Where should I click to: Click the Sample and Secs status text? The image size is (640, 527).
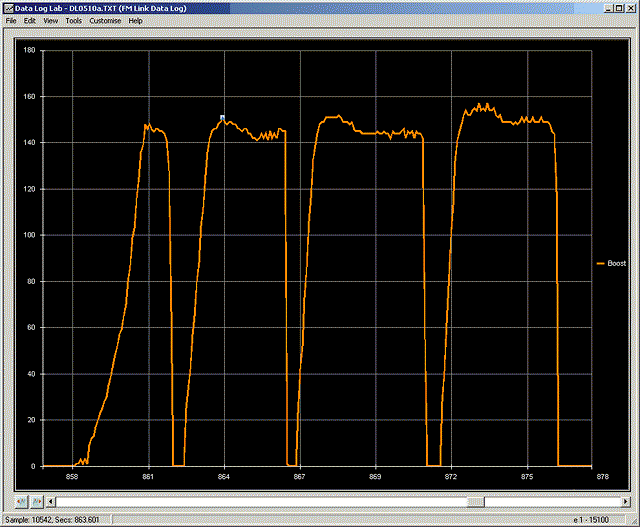52,520
